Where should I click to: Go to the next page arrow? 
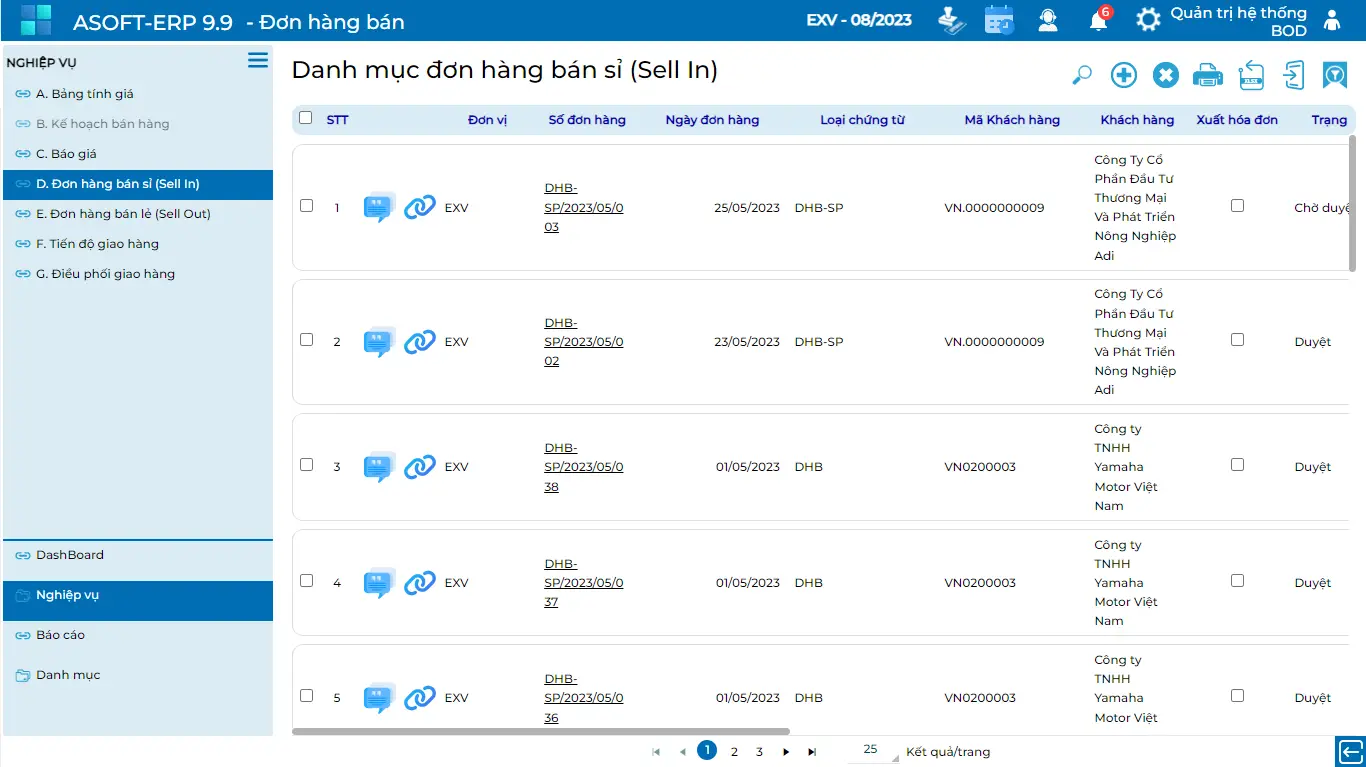(x=786, y=752)
